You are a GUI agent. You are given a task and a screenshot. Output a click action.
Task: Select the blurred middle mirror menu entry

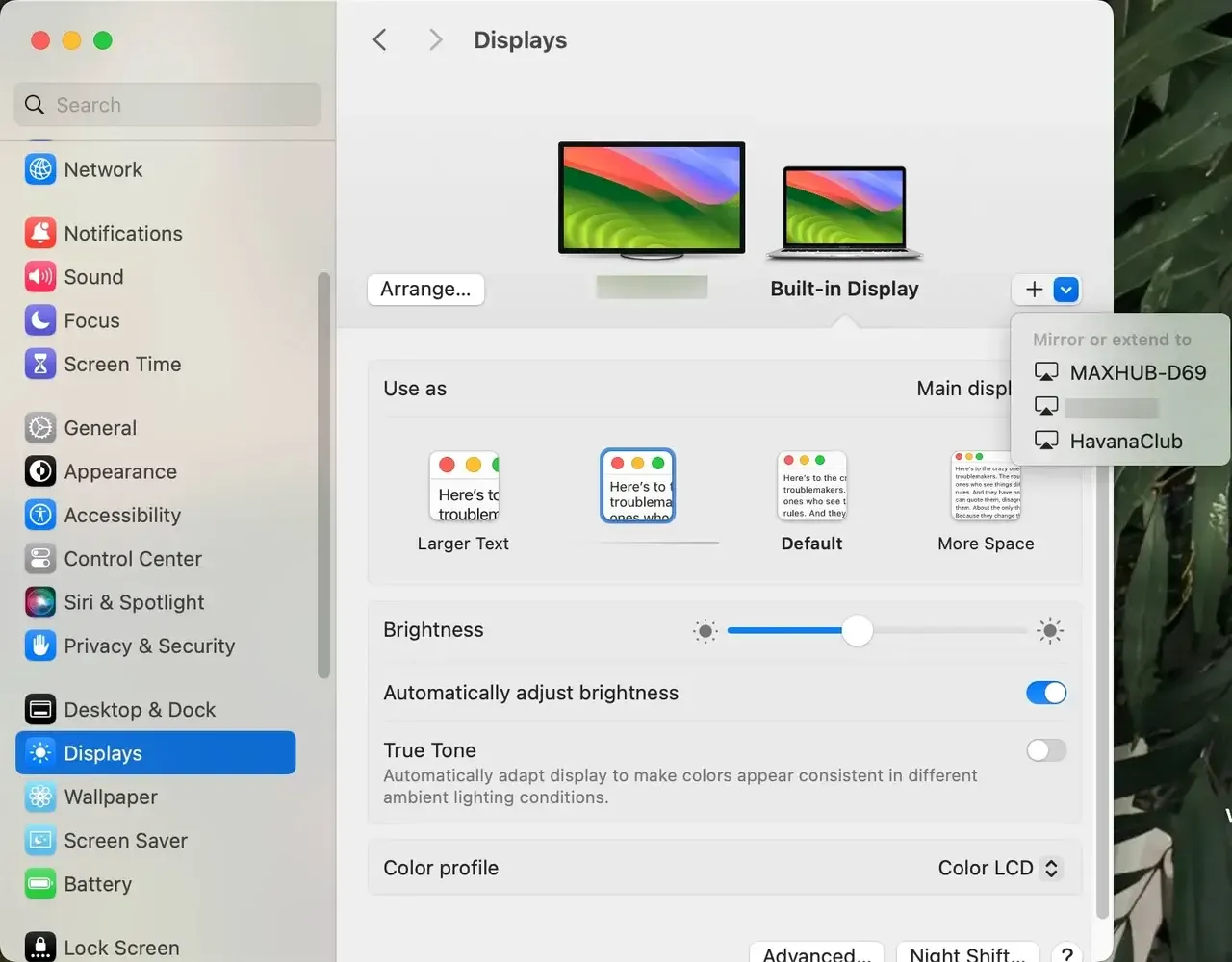1120,407
